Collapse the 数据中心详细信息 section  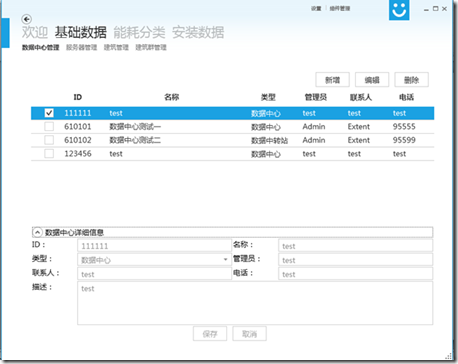37,232
